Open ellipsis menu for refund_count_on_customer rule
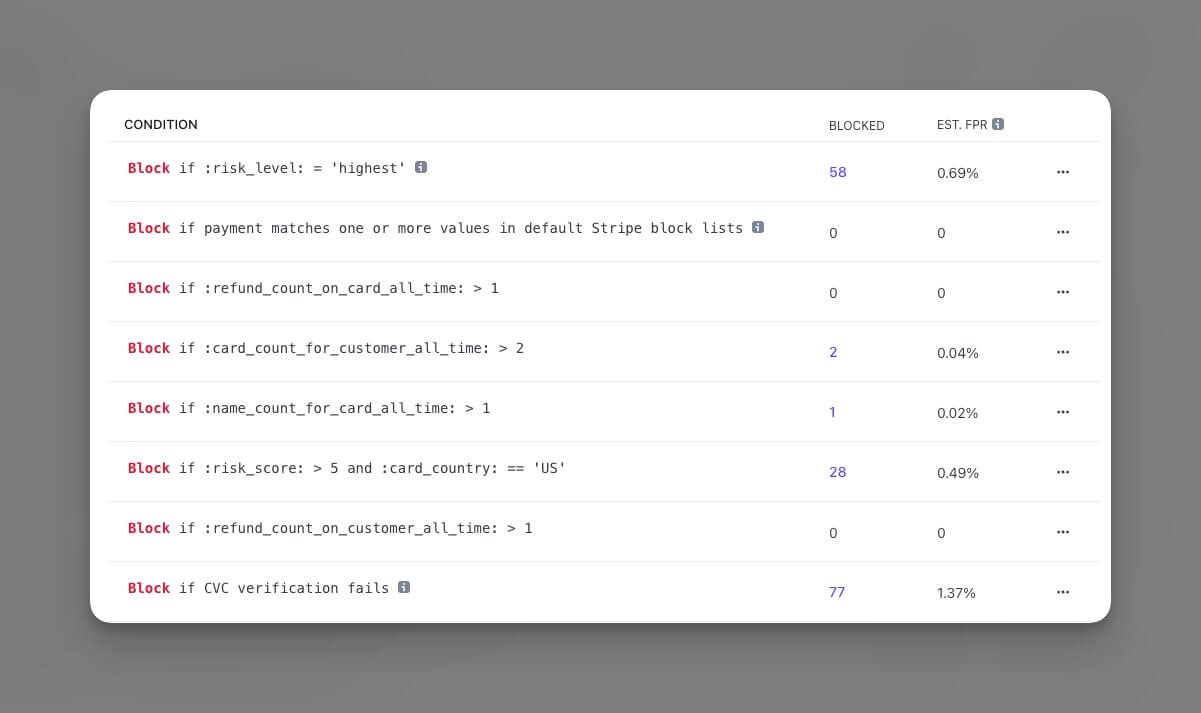The height and width of the screenshot is (713, 1201). pos(1062,532)
